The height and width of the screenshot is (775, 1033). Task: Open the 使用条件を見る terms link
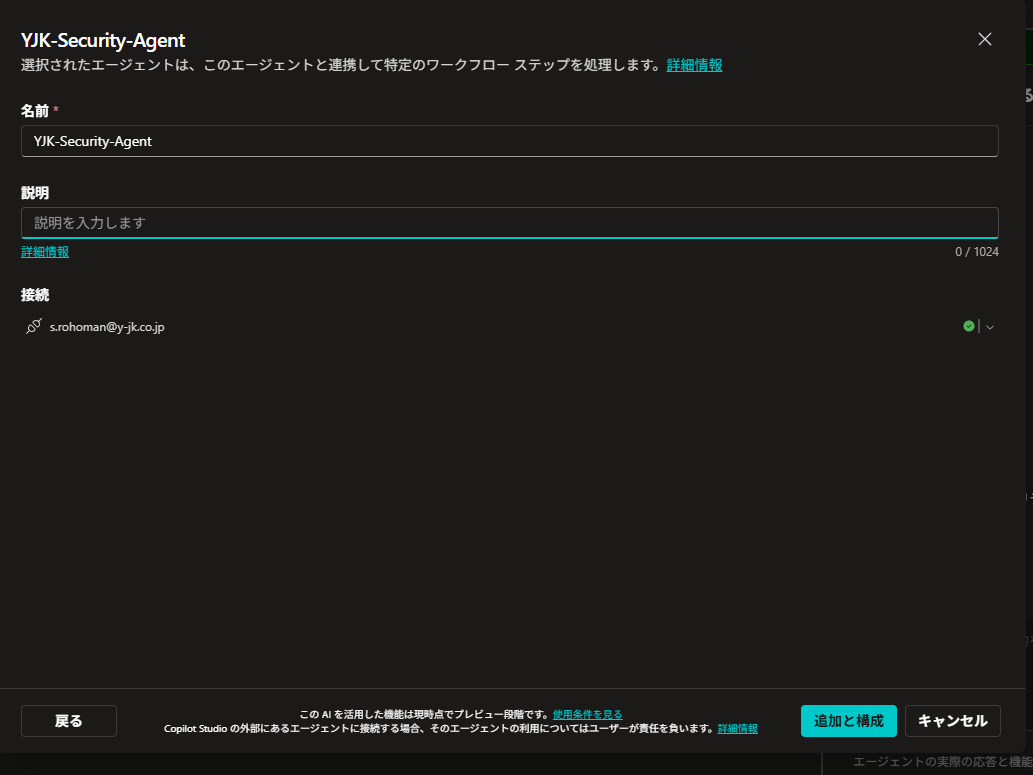pyautogui.click(x=588, y=714)
